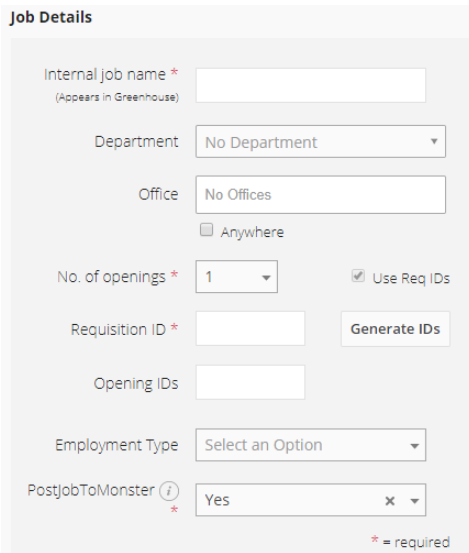Click the Yes value in PostJobToMonster

tap(217, 500)
